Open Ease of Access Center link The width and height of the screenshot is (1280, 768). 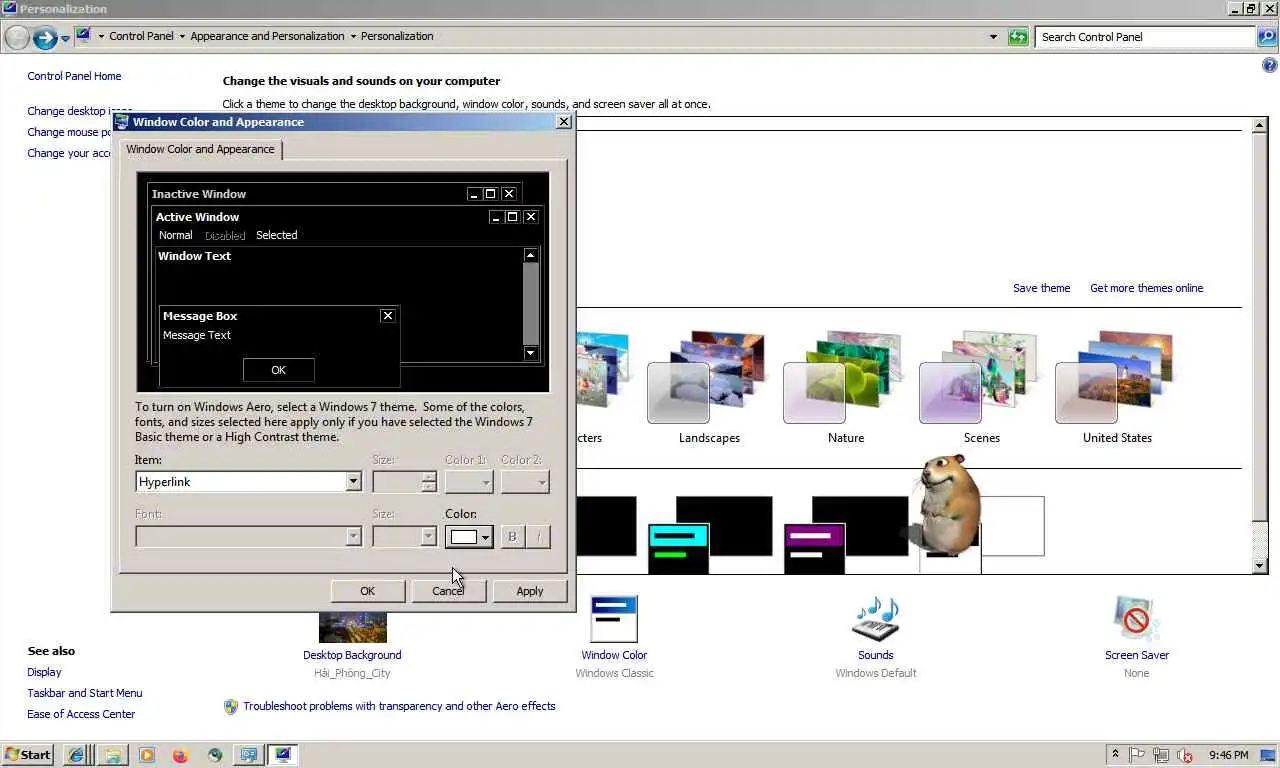tap(81, 714)
